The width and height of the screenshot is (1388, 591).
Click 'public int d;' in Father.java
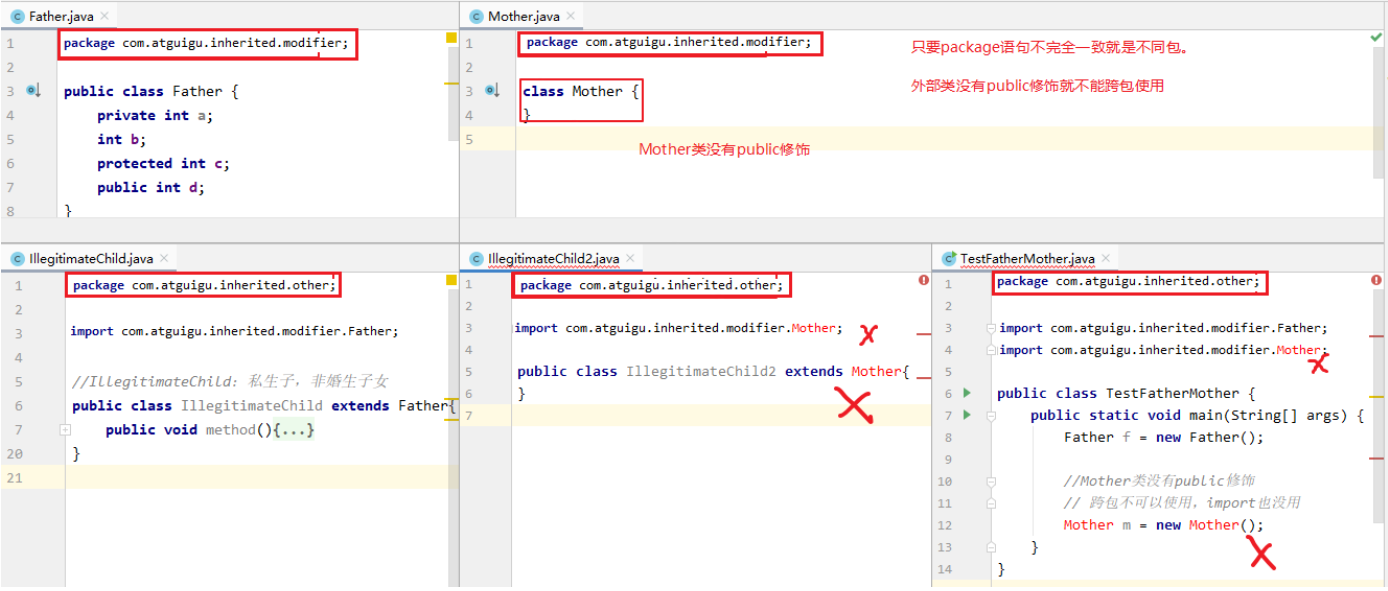tap(151, 188)
